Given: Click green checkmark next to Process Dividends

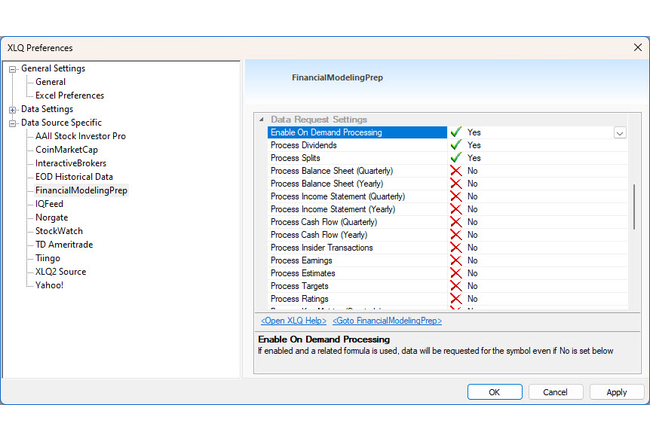Looking at the screenshot, I should [456, 145].
